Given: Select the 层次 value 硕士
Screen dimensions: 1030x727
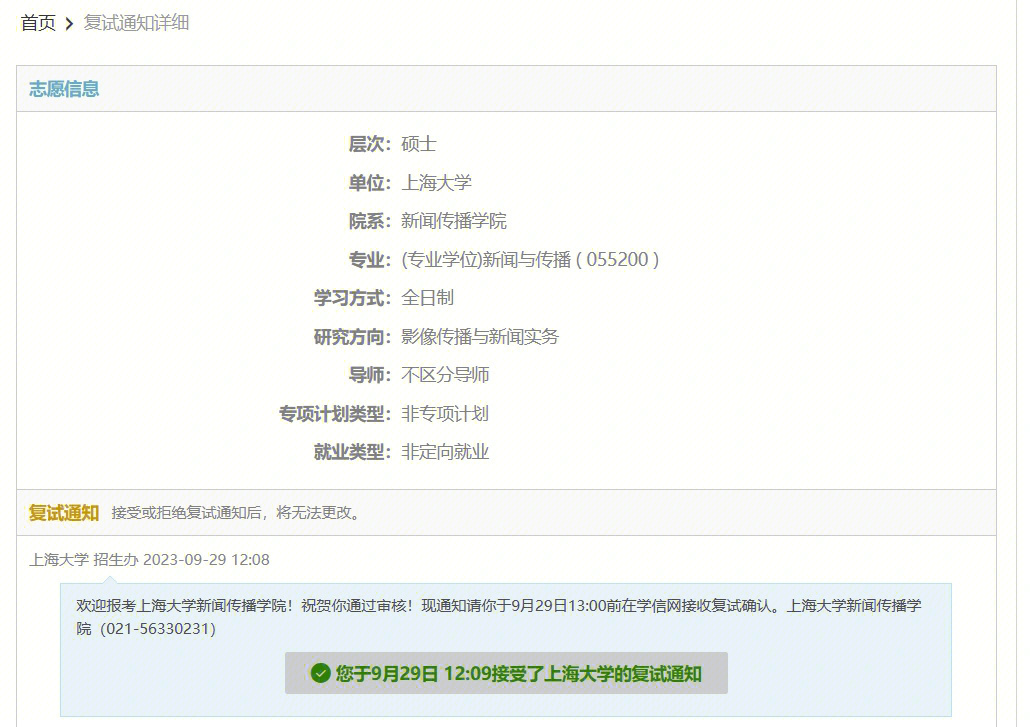Looking at the screenshot, I should tap(418, 144).
